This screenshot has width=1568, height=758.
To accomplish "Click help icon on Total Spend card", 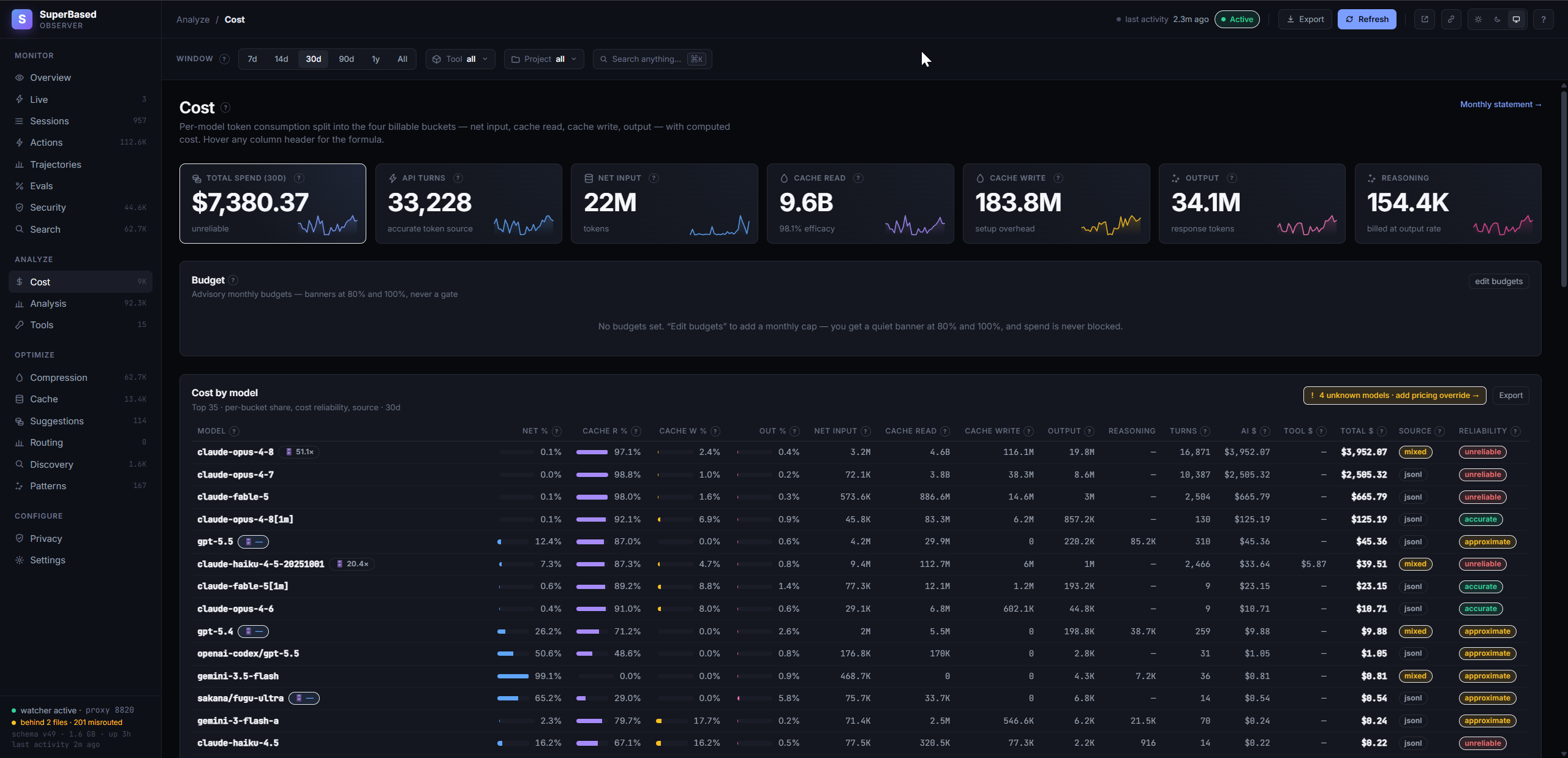I will (299, 178).
